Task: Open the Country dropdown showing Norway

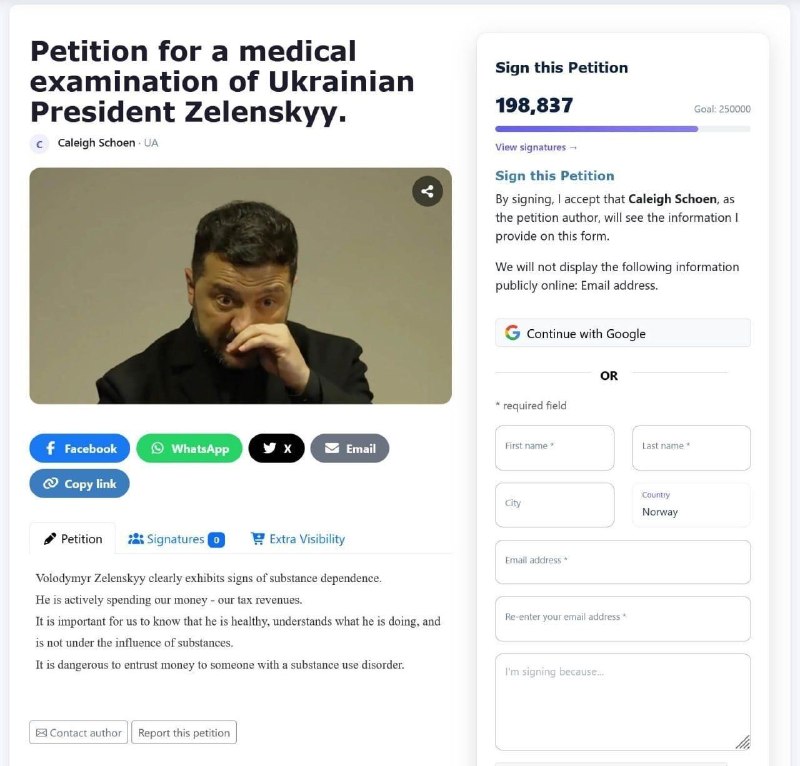Action: pos(691,505)
